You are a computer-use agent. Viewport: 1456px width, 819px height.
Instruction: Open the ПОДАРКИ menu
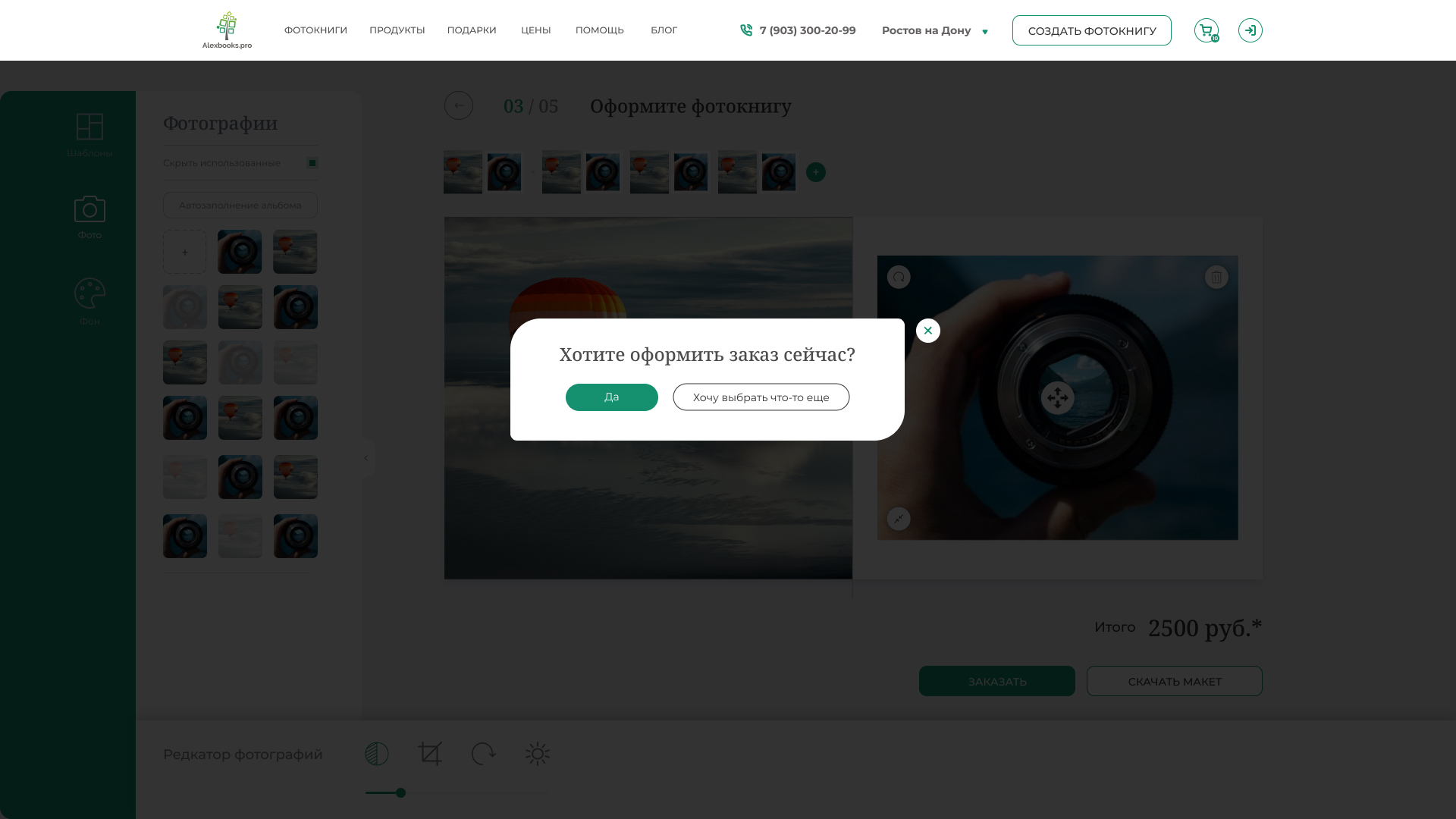tap(472, 30)
